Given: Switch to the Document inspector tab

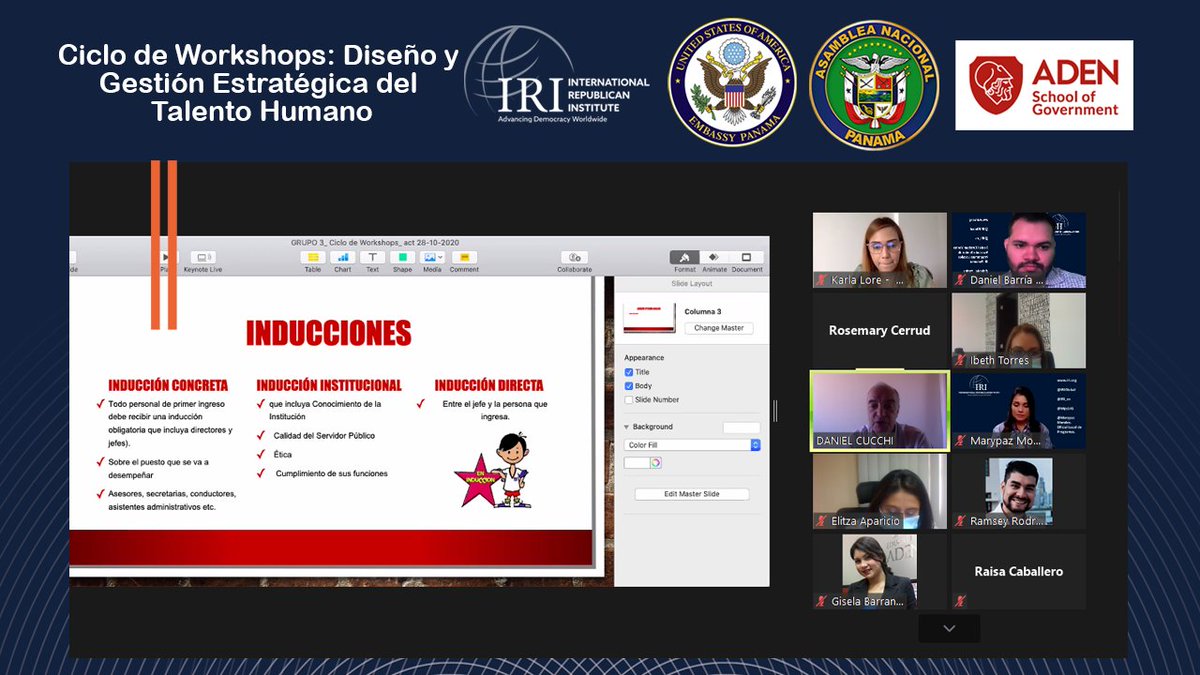Looking at the screenshot, I should click(746, 257).
